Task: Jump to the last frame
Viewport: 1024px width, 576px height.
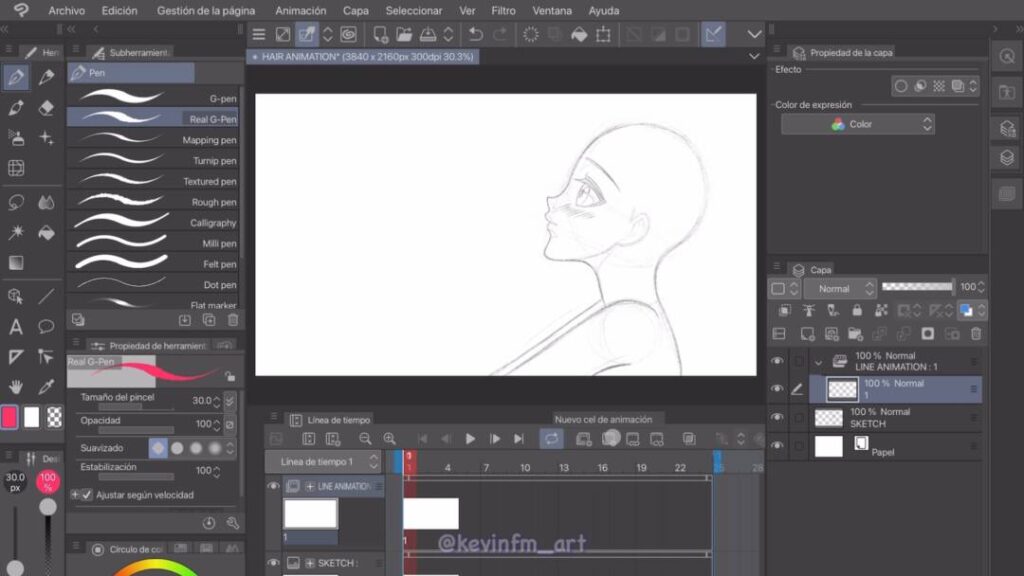Action: click(x=519, y=439)
